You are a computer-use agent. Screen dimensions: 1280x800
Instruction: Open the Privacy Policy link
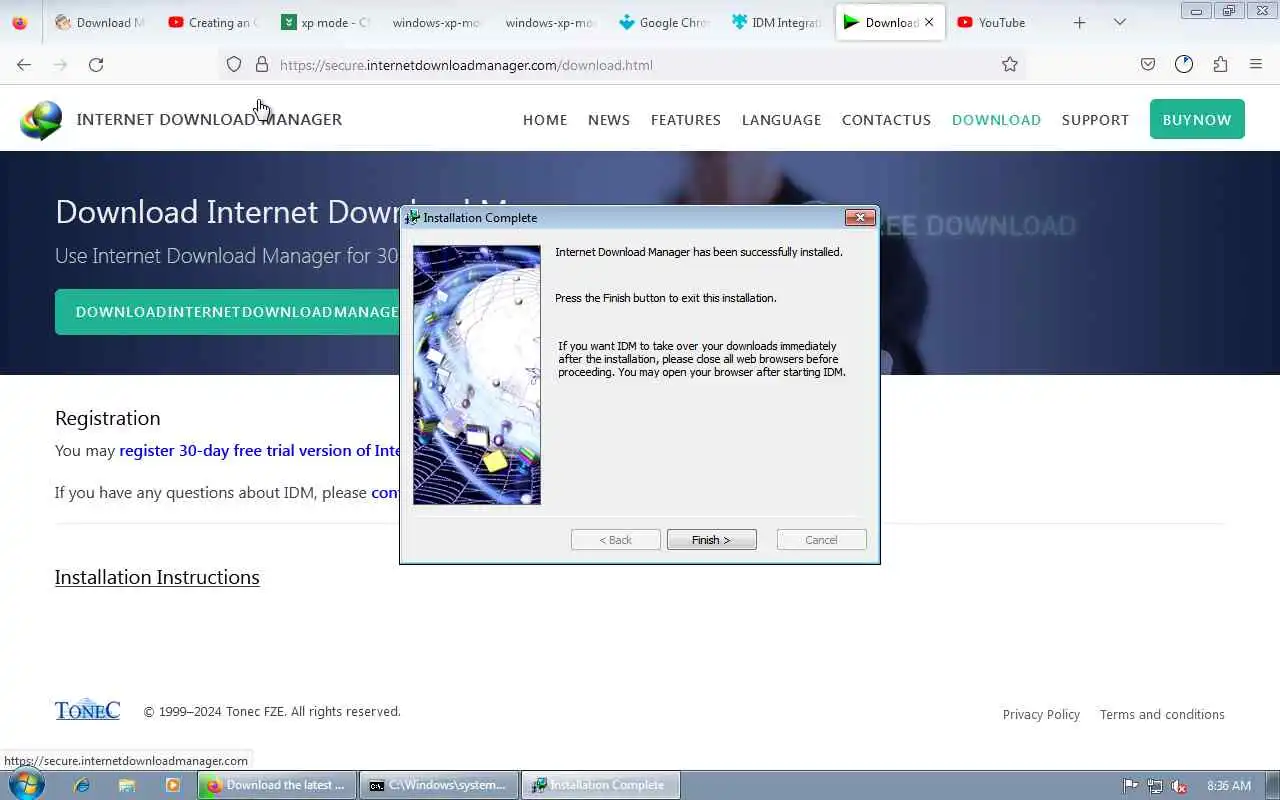(x=1041, y=714)
